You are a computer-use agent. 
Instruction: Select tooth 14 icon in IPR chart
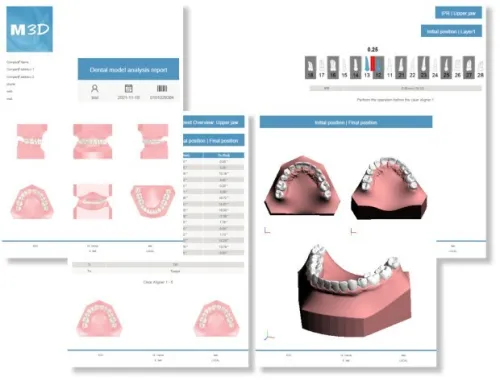click(356, 67)
